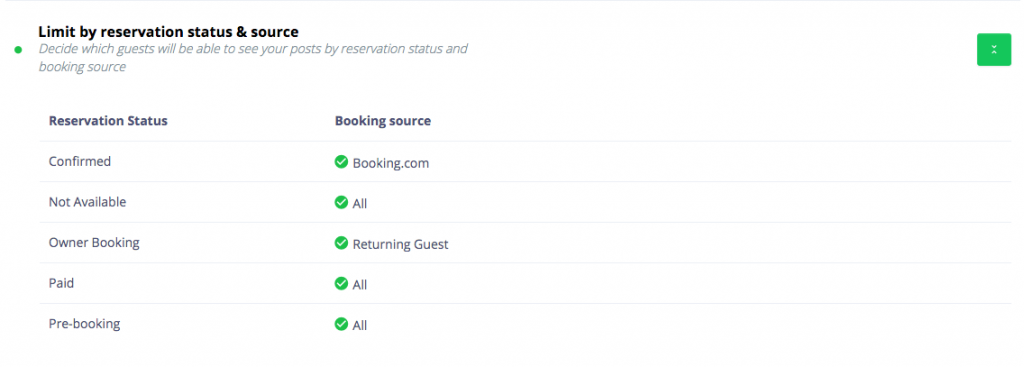This screenshot has width=1024, height=367.
Task: Open the Returning Guest source for Owner Booking
Action: click(x=400, y=244)
